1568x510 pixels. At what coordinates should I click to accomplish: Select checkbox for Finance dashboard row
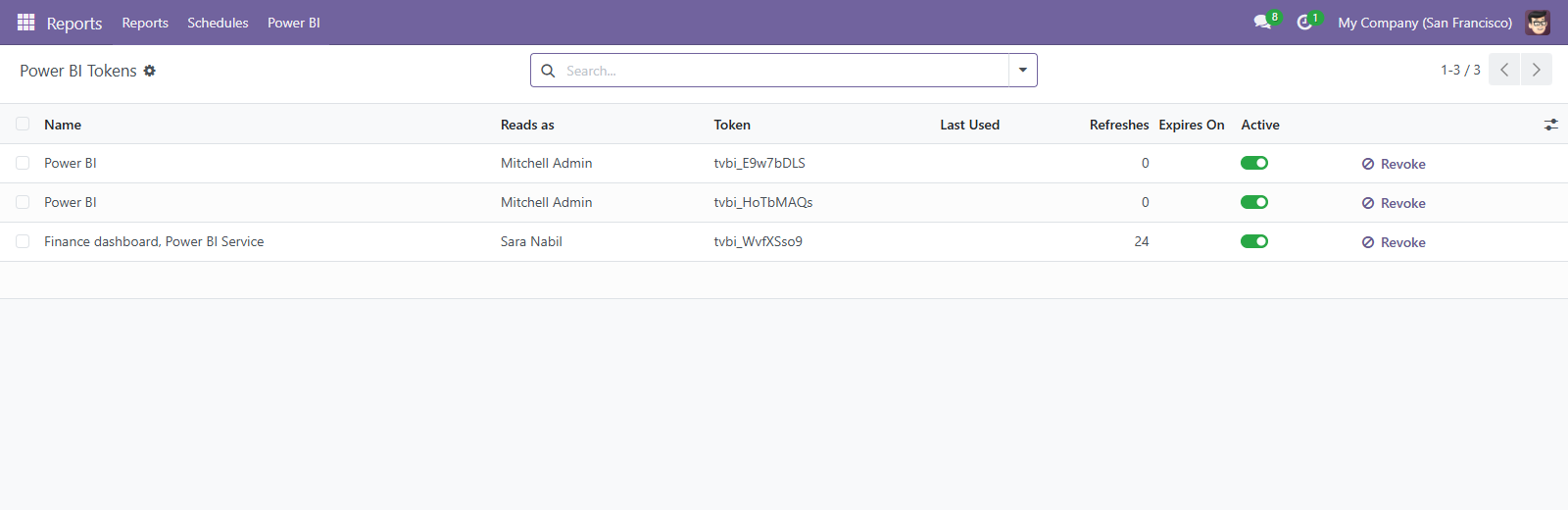(23, 241)
